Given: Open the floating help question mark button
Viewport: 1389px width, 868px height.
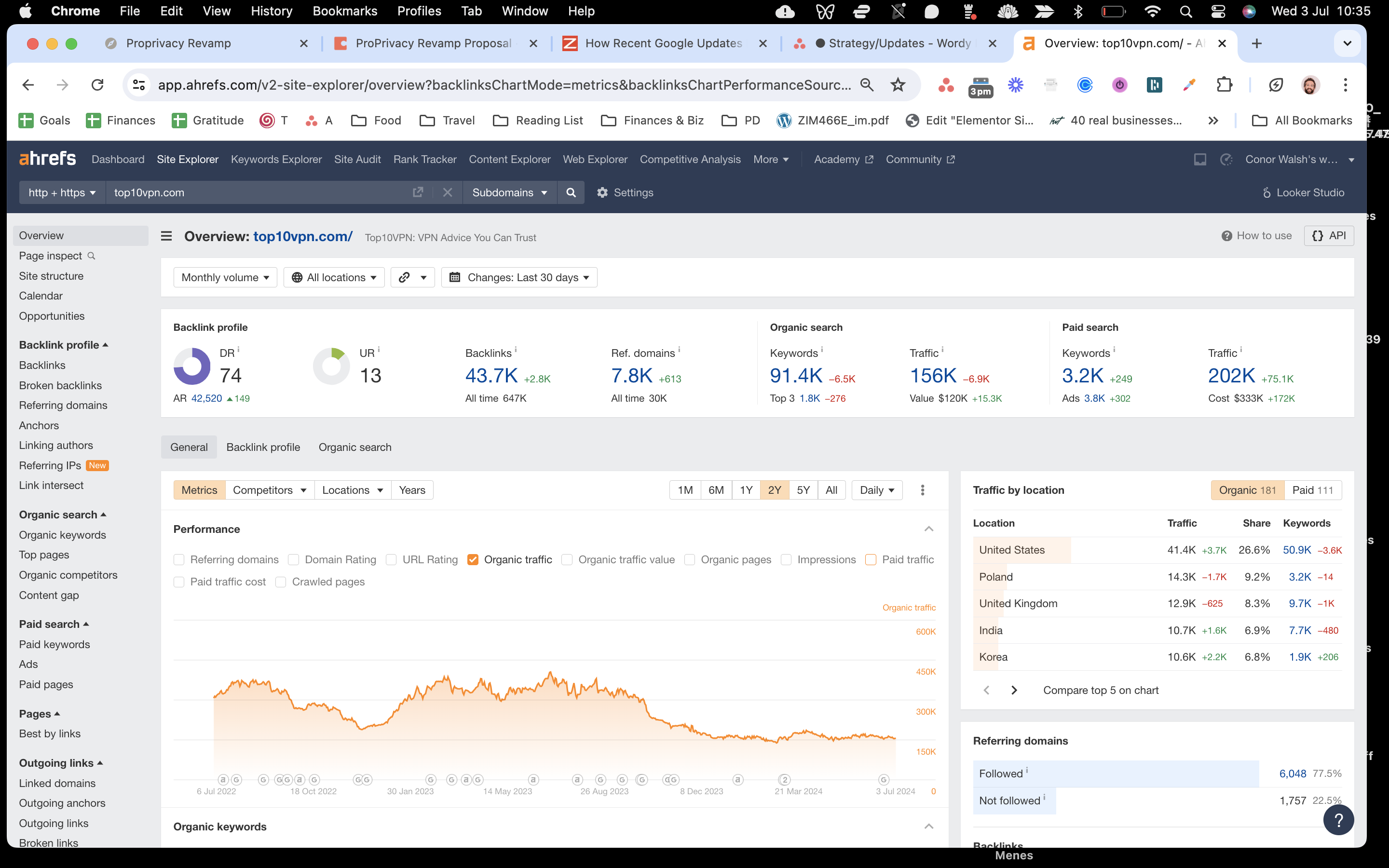Looking at the screenshot, I should (1338, 820).
